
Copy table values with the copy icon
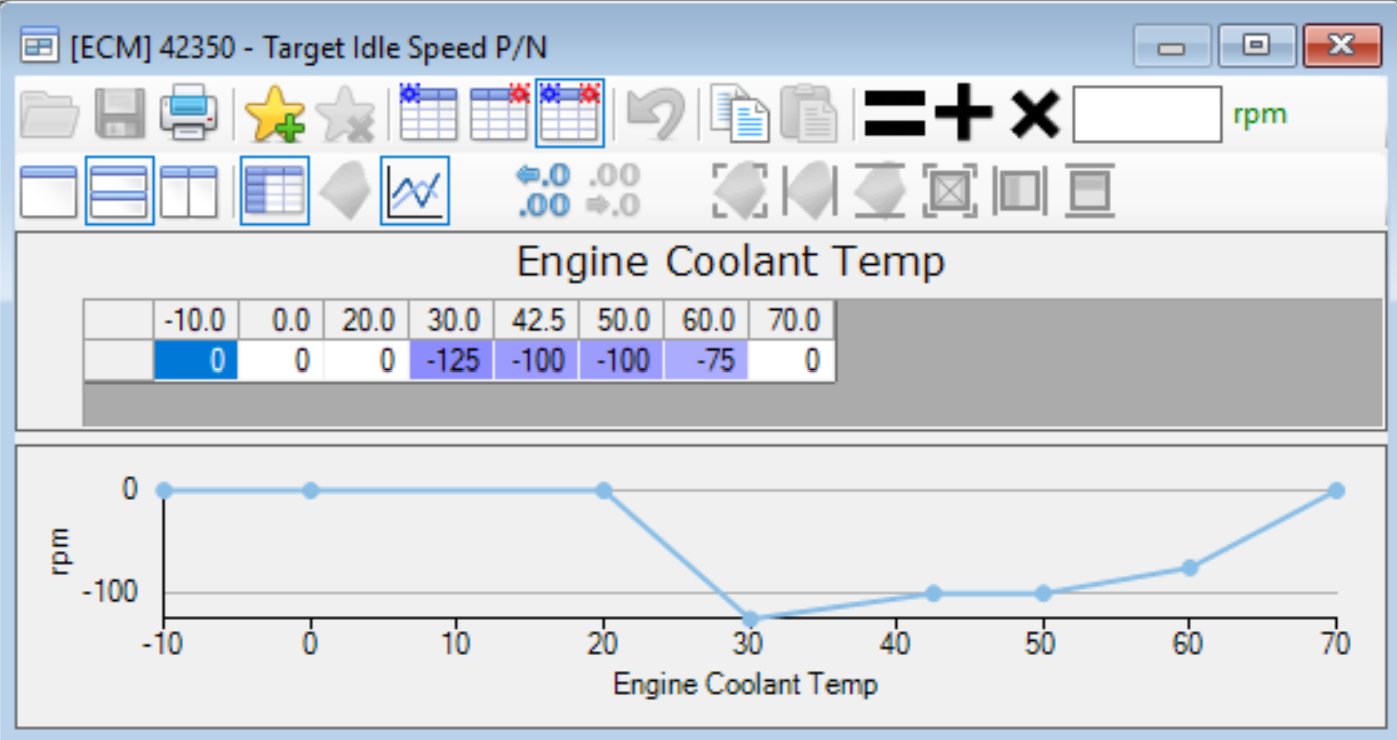click(x=740, y=113)
